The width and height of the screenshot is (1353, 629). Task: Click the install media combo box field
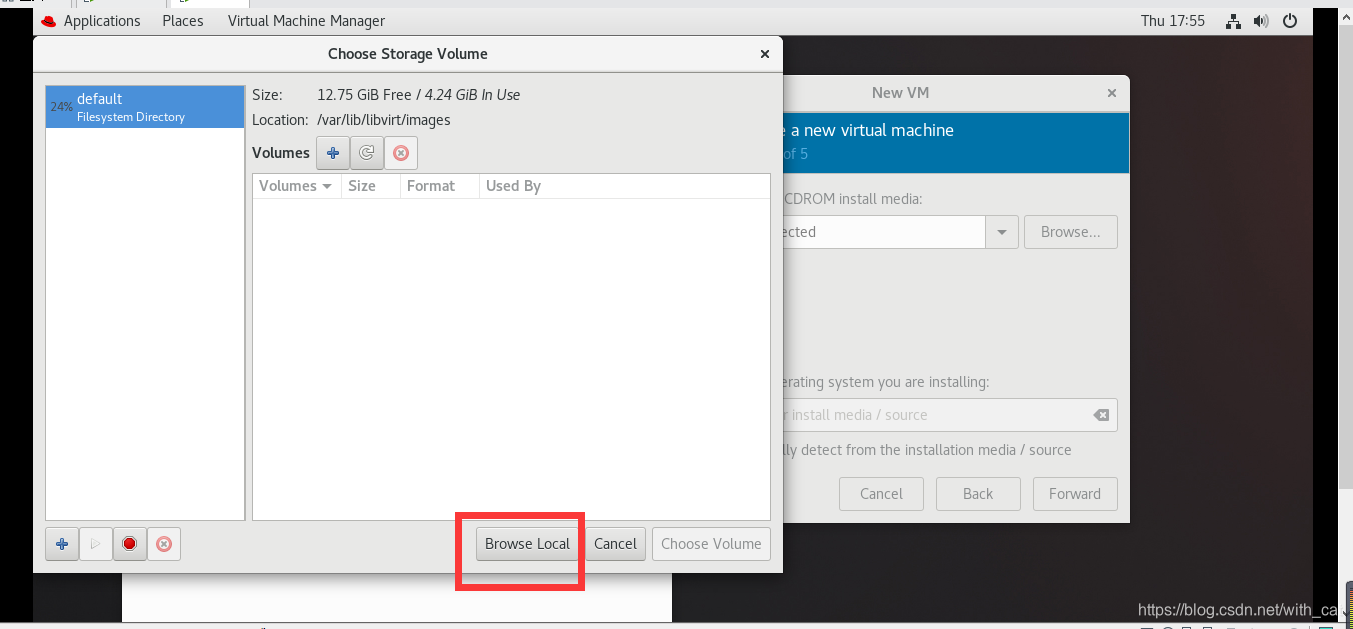coord(884,232)
